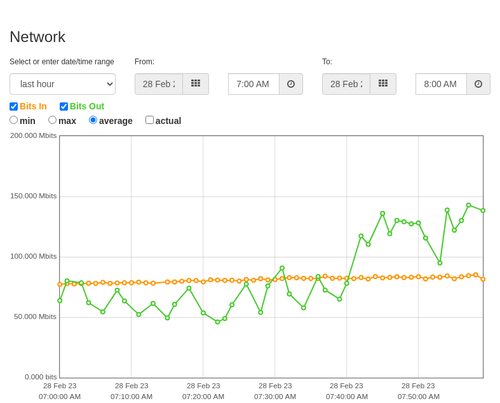
Task: Select the min radio button
Action: point(14,120)
